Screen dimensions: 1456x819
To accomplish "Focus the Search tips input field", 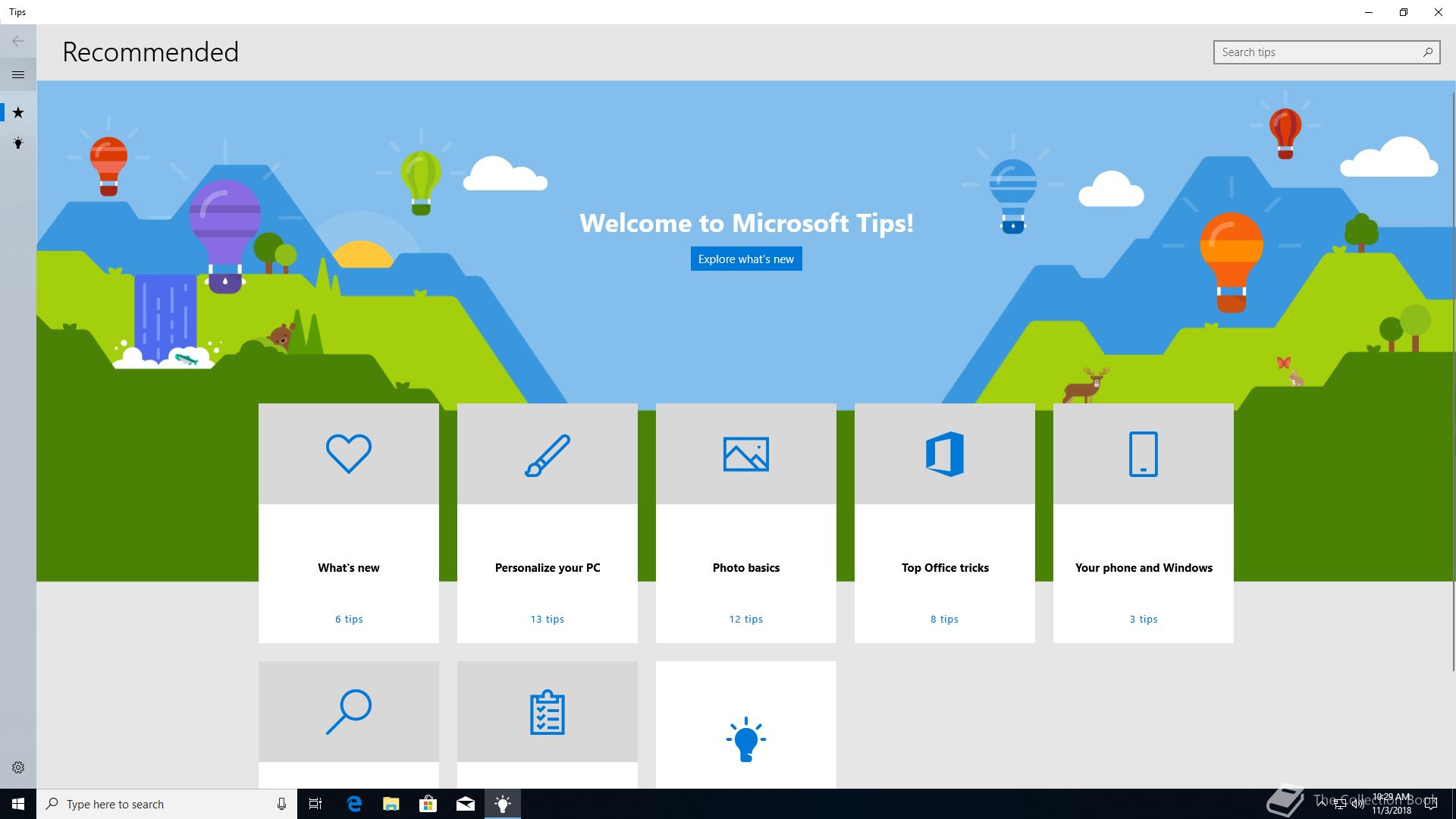I will click(x=1326, y=52).
